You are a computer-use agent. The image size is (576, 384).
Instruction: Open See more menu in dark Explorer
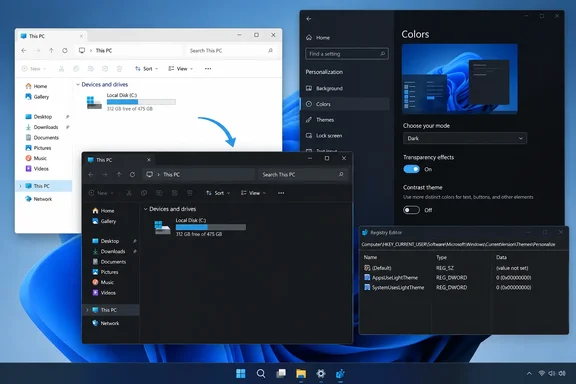pyautogui.click(x=281, y=193)
